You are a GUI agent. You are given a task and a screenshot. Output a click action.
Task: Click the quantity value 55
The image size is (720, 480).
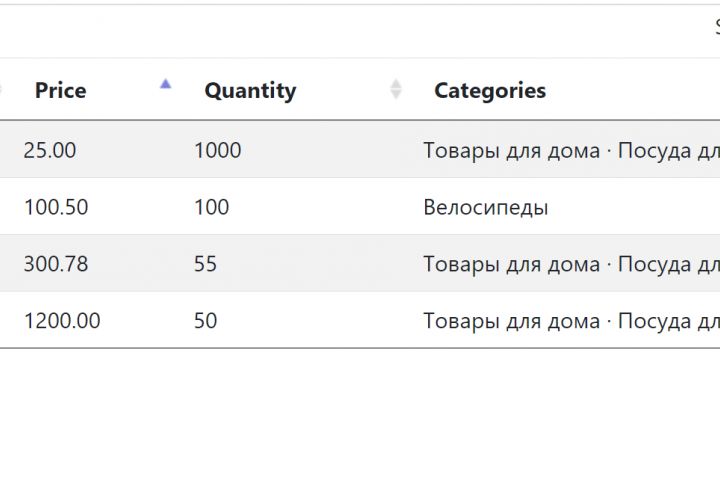(x=205, y=264)
